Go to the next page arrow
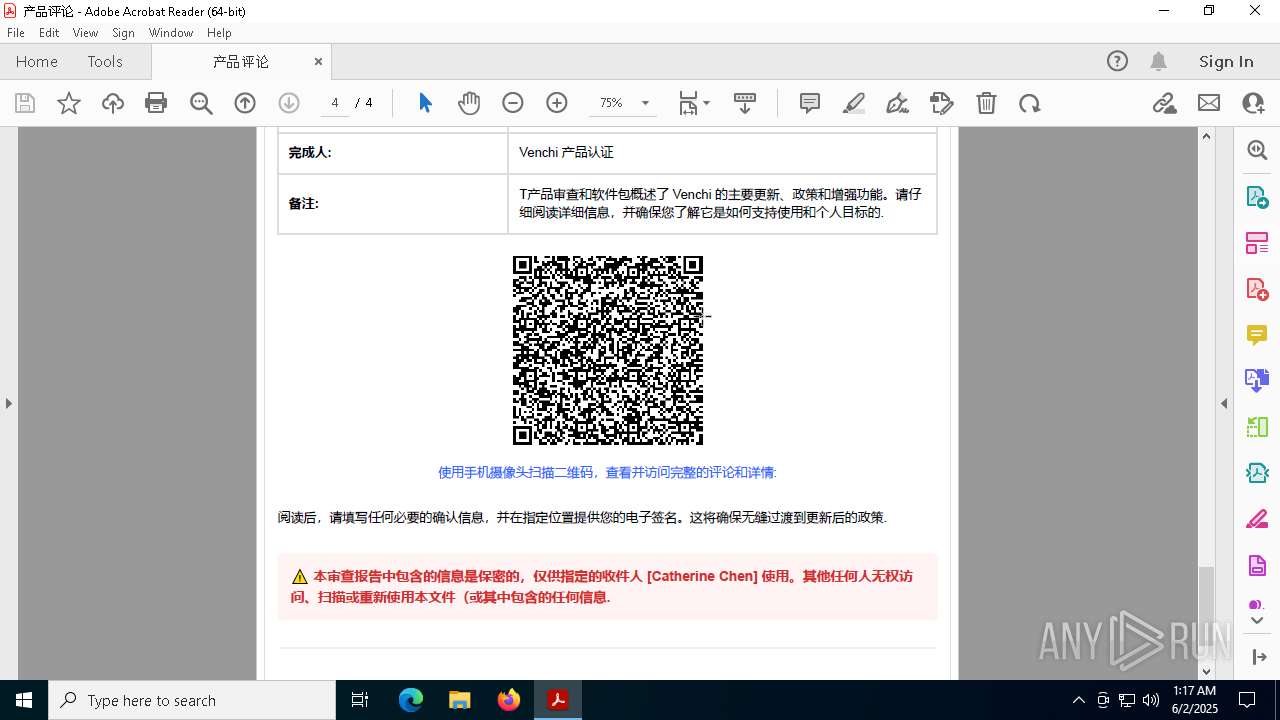The image size is (1280, 720). point(289,103)
